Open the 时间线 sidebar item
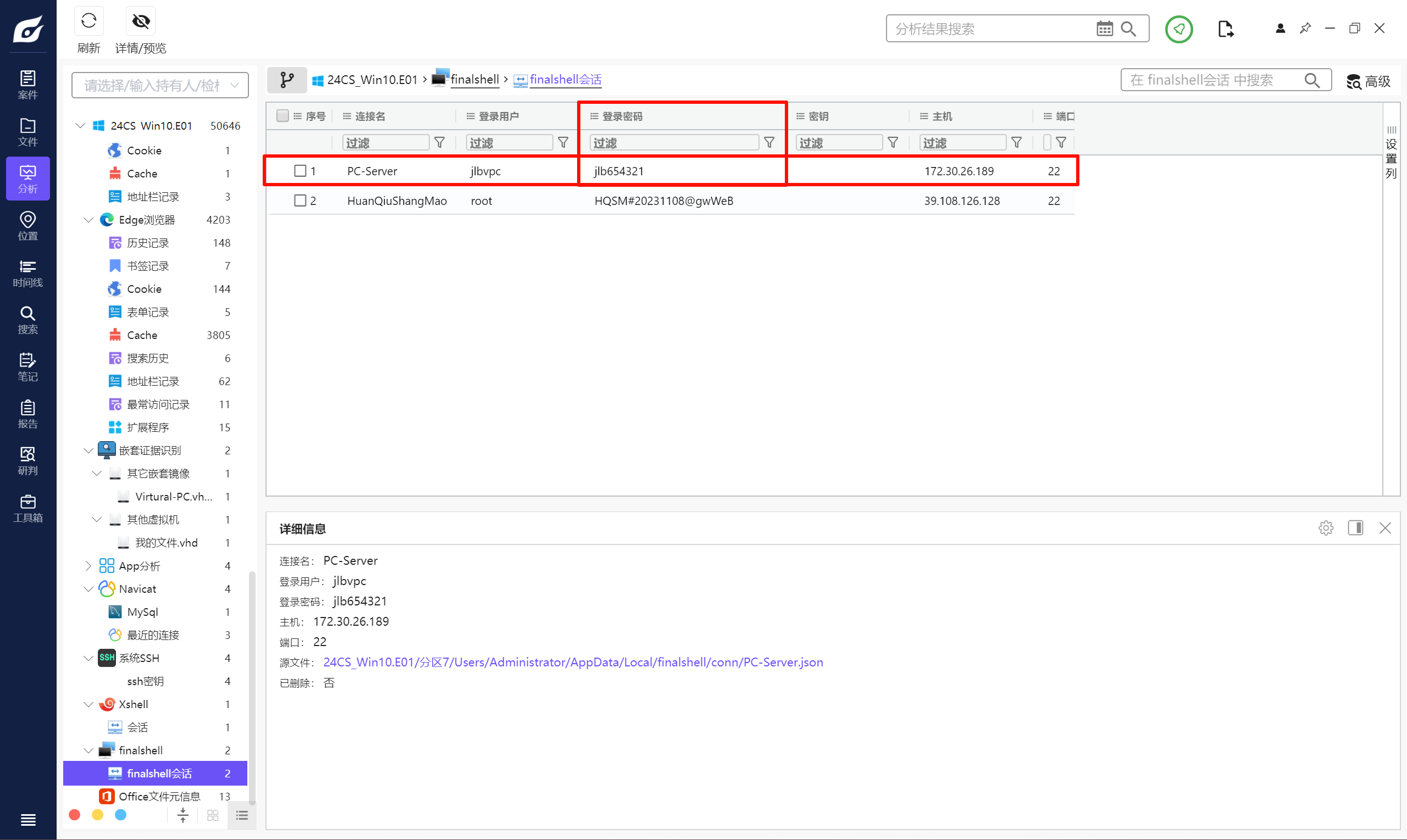 27,273
